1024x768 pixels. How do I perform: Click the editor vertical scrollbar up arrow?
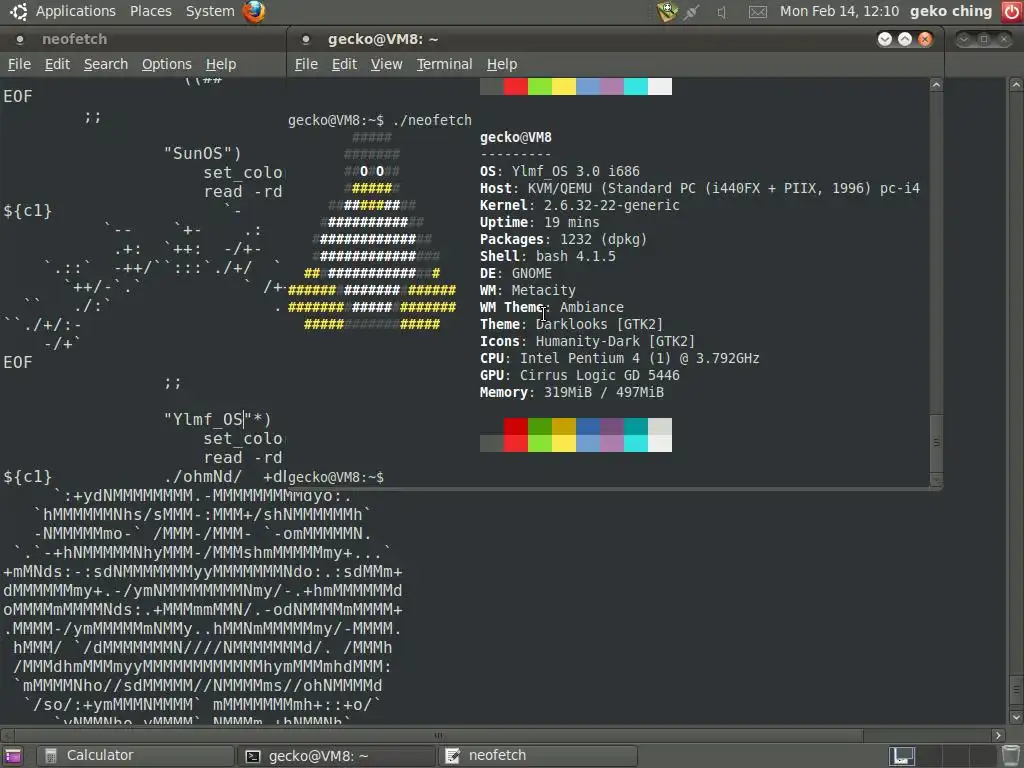(1016, 85)
